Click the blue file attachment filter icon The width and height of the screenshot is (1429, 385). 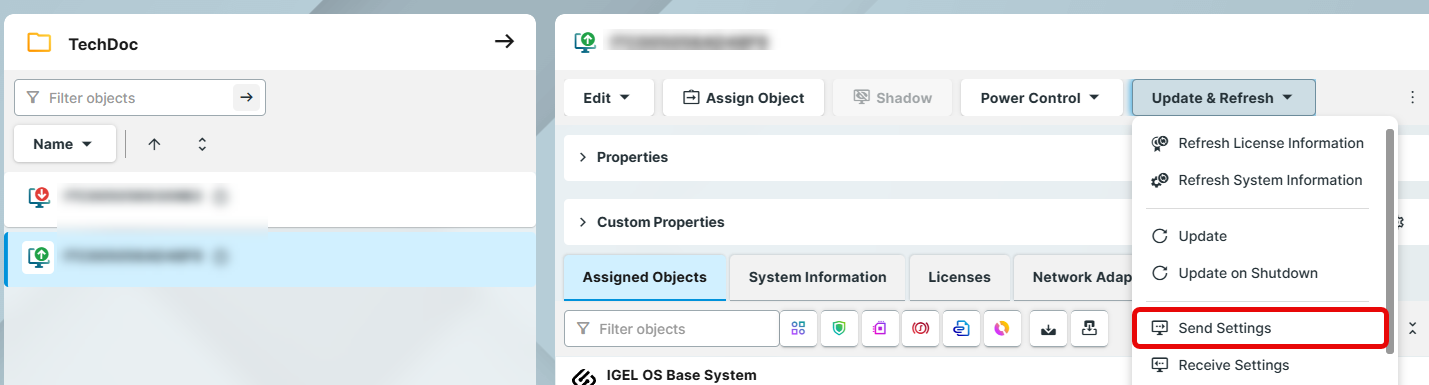[x=962, y=329]
